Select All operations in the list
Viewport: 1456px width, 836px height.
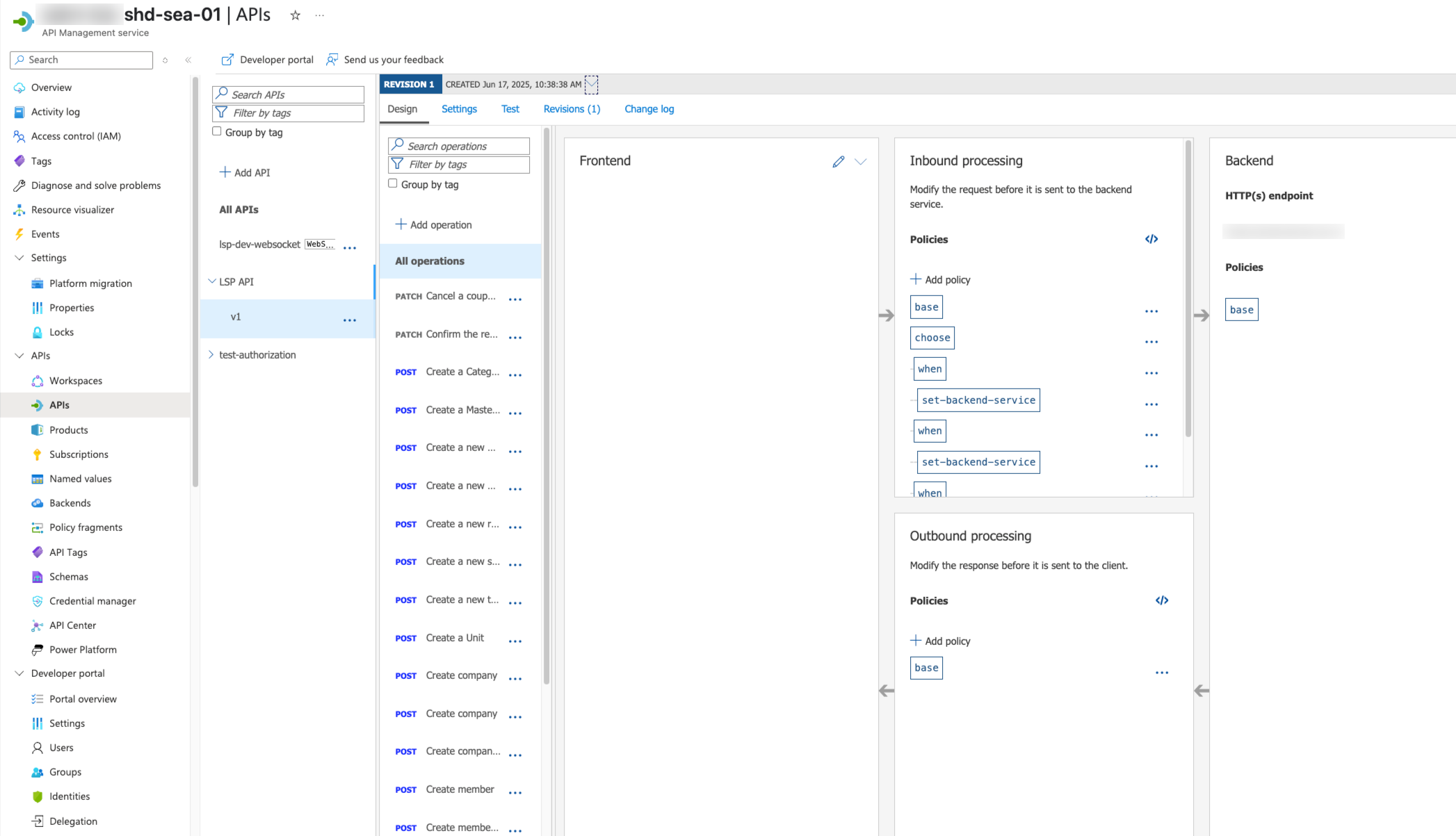click(x=460, y=261)
